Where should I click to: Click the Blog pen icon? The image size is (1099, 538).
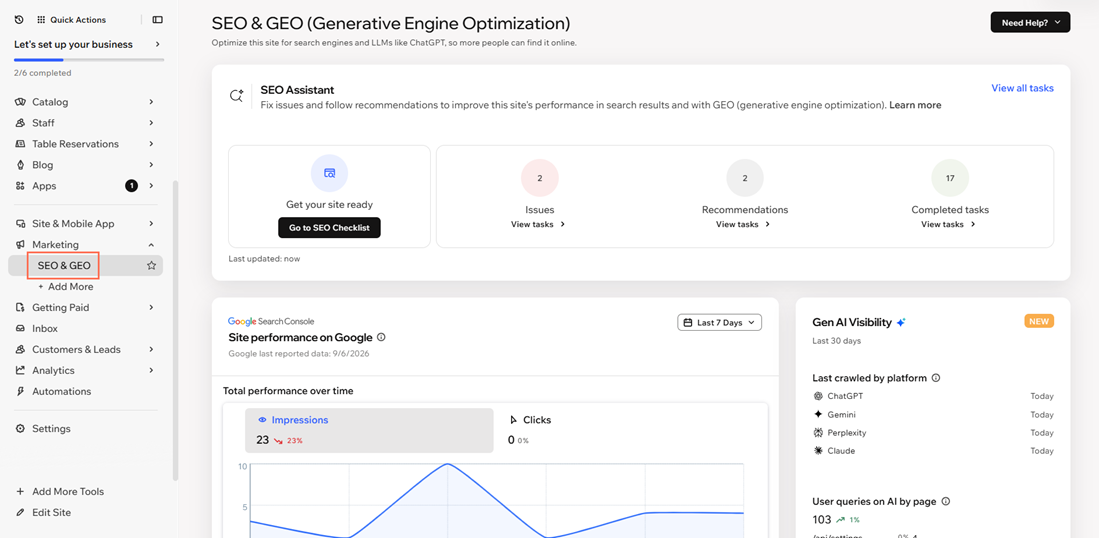pyautogui.click(x=20, y=165)
